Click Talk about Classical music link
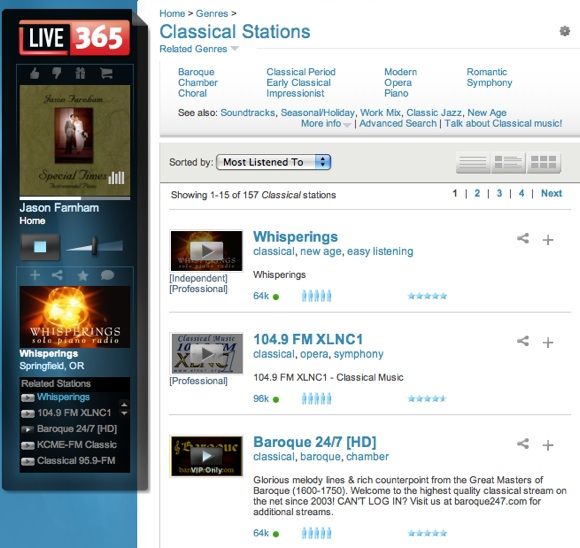The width and height of the screenshot is (580, 548). click(x=503, y=123)
